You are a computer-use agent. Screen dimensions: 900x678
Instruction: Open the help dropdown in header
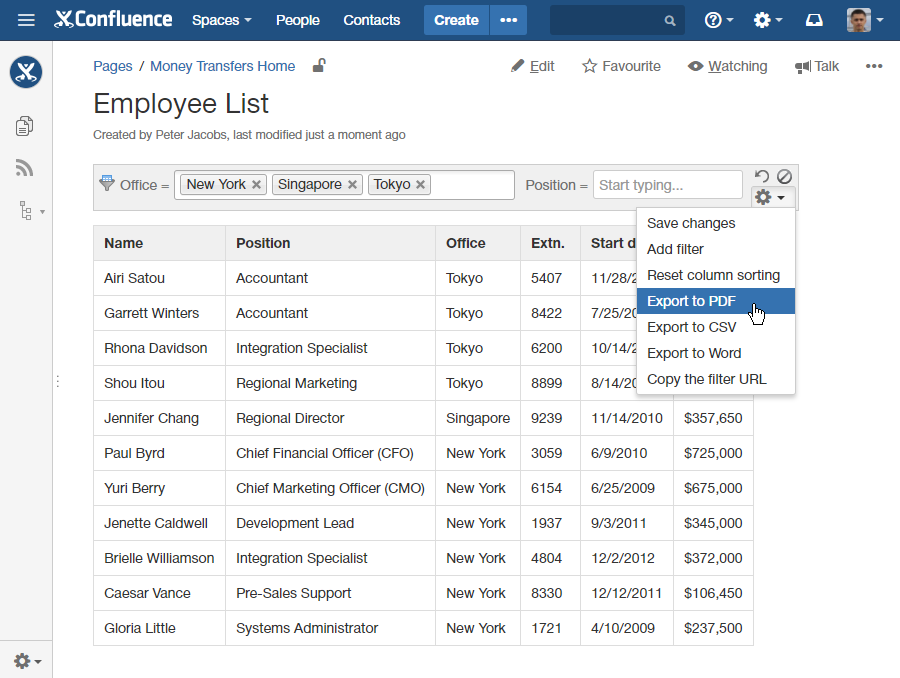coord(718,20)
